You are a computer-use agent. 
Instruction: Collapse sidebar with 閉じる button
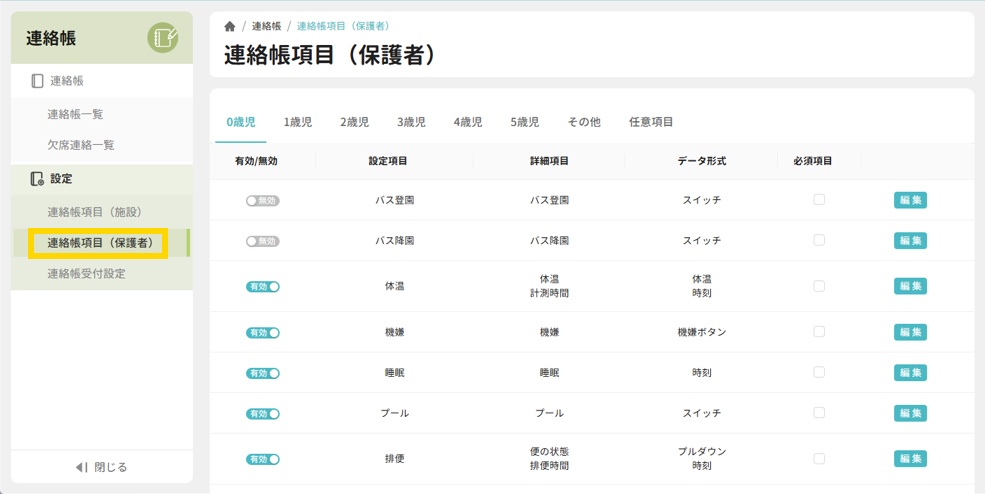pos(101,467)
